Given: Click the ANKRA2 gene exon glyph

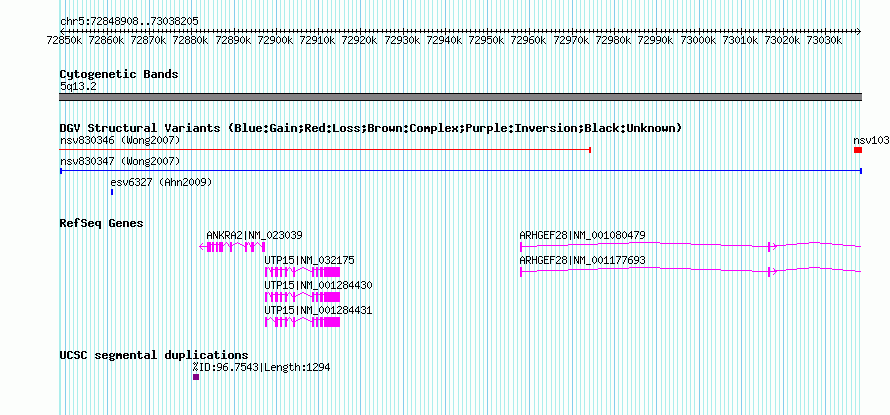Looking at the screenshot, I should tap(232, 247).
